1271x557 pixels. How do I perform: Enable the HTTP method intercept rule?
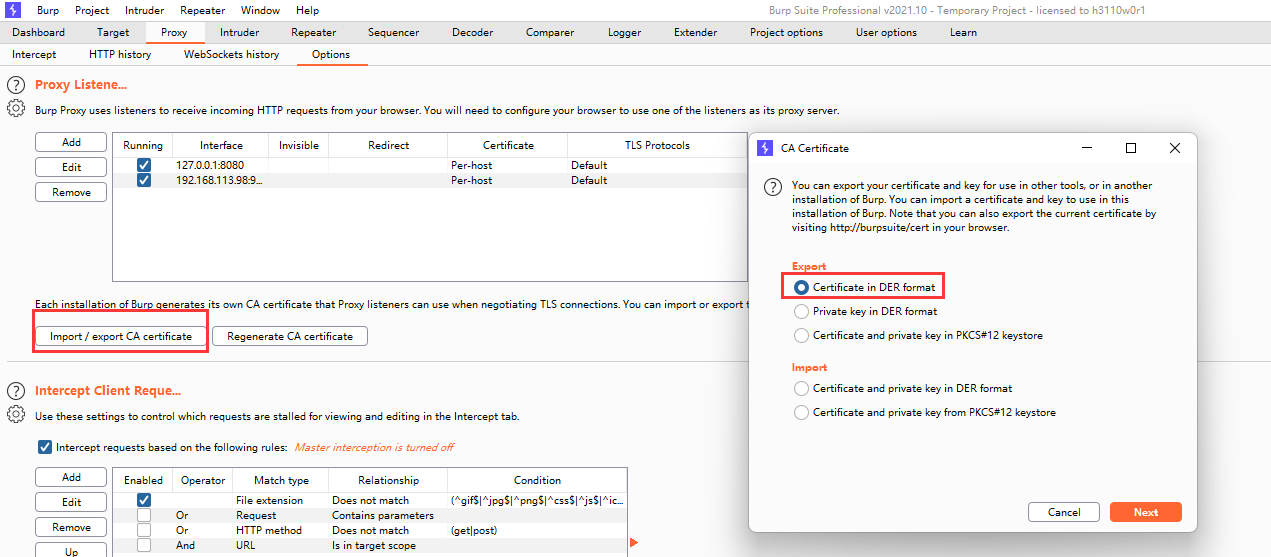click(x=143, y=530)
